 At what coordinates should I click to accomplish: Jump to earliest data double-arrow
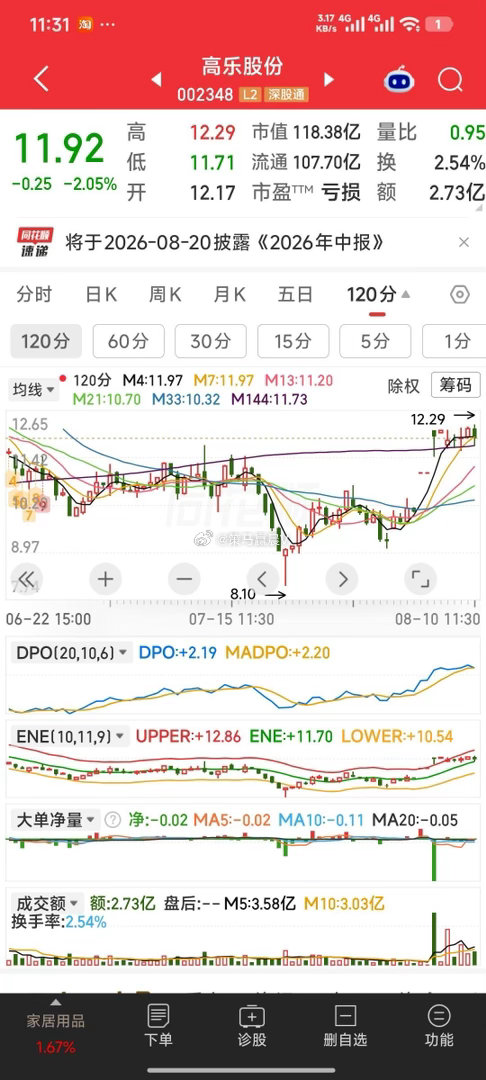coord(26,579)
